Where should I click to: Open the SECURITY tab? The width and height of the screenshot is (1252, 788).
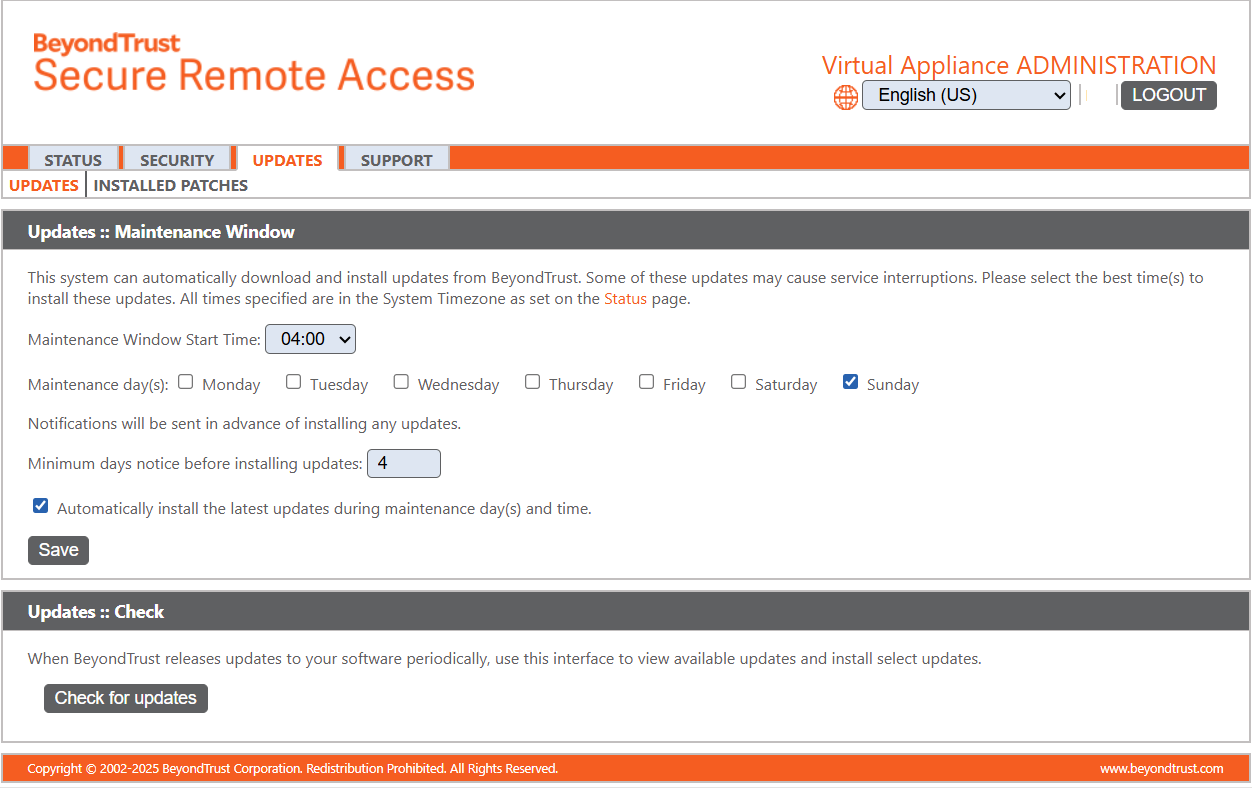click(177, 160)
